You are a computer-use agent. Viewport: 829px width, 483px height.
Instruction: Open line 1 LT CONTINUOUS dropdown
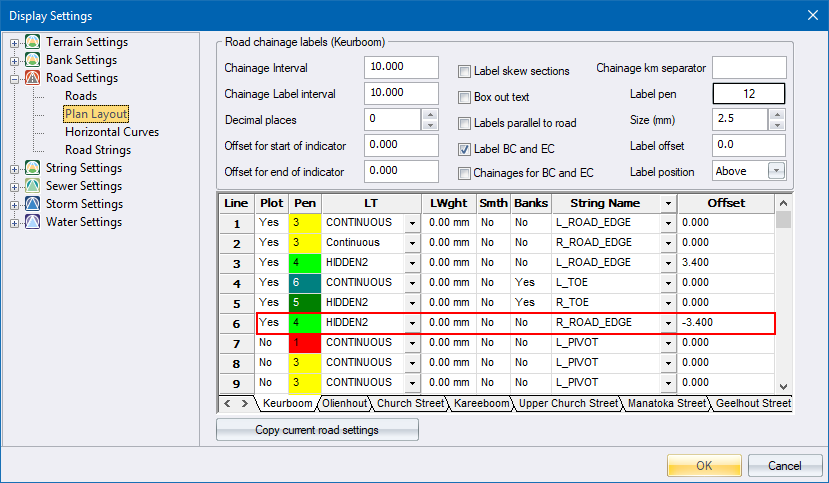click(x=412, y=223)
